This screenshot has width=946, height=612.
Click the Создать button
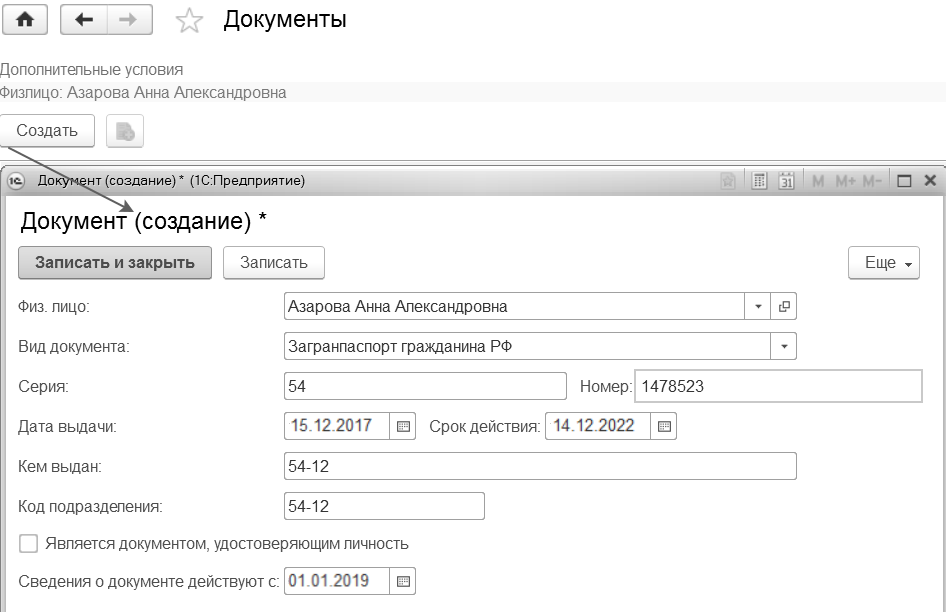pyautogui.click(x=47, y=131)
